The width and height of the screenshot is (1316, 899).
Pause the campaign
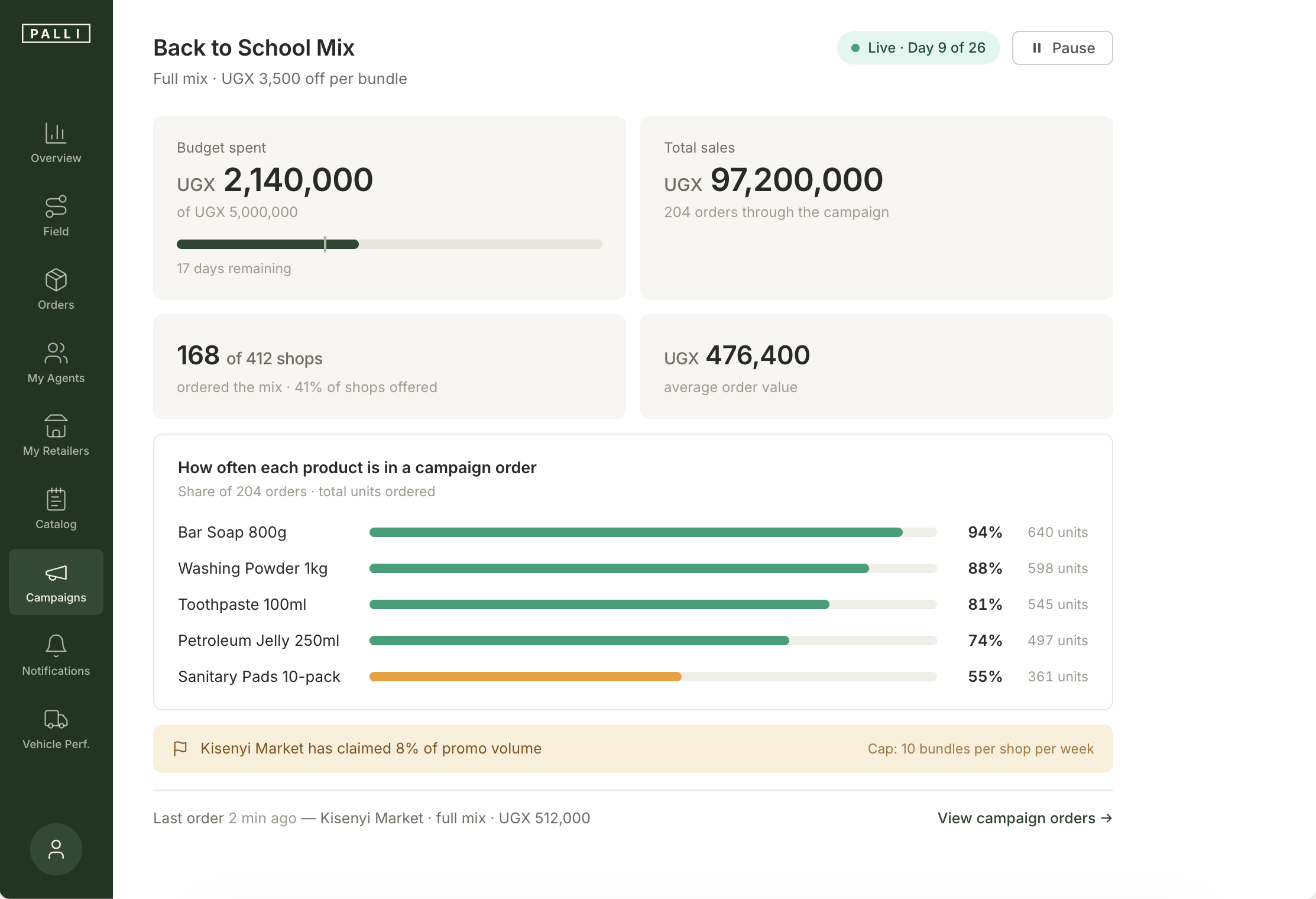pyautogui.click(x=1062, y=48)
